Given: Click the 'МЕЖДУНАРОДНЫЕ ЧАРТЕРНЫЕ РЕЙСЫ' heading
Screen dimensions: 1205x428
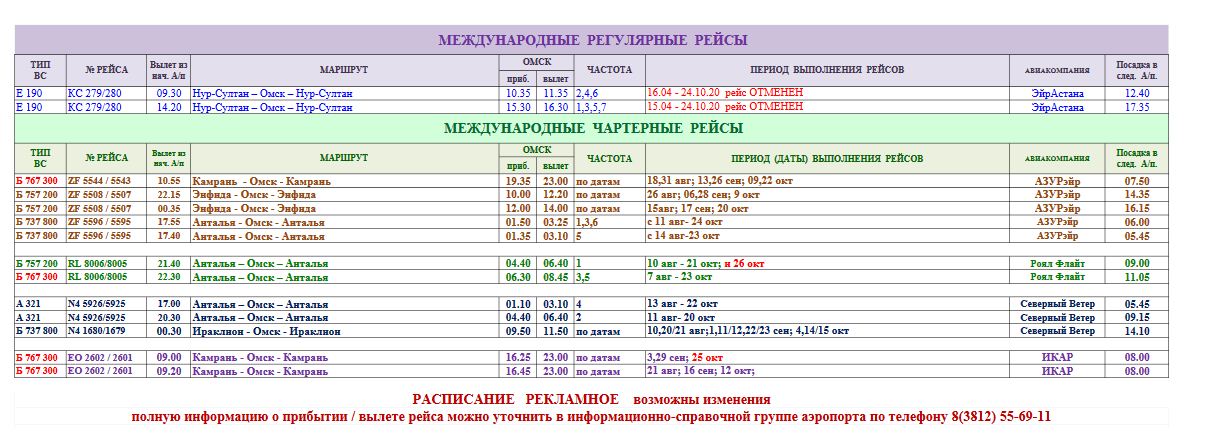Looking at the screenshot, I should (x=593, y=129).
